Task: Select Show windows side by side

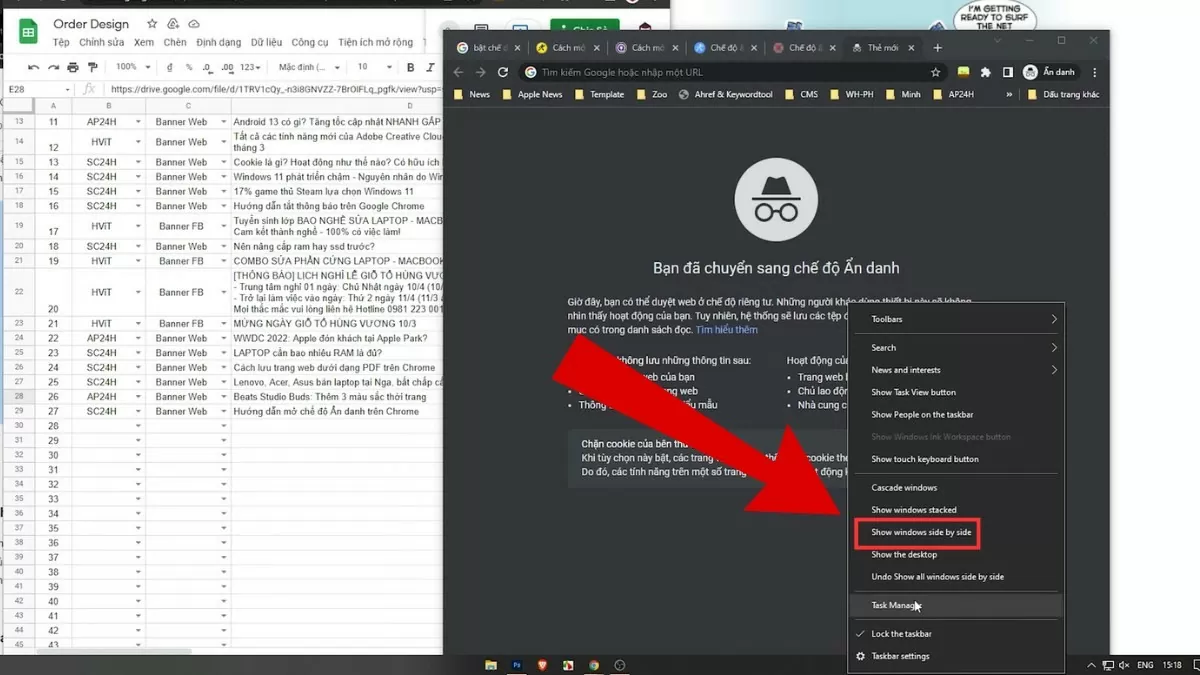Action: click(920, 532)
